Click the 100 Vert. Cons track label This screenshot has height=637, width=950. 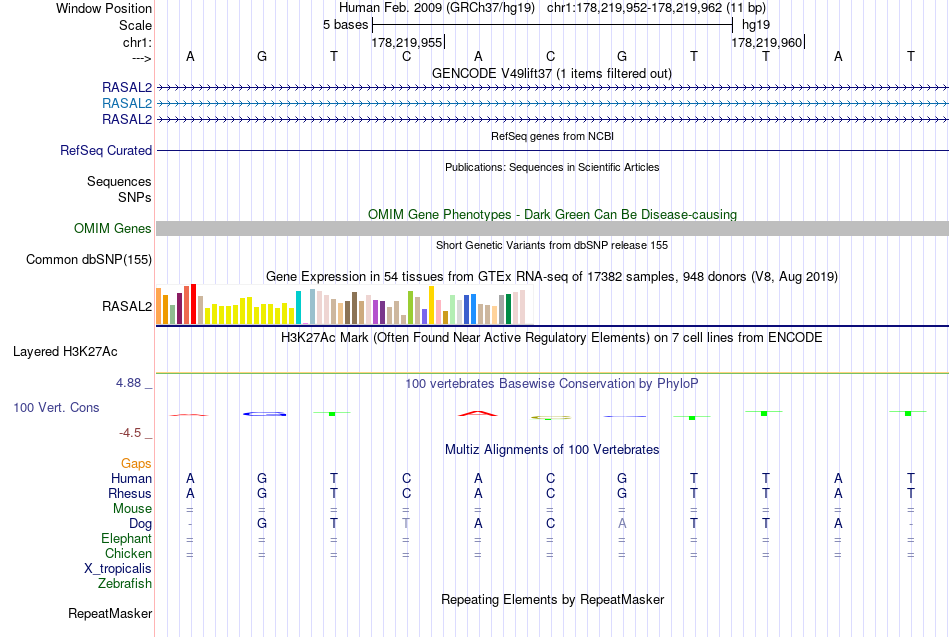pos(56,408)
